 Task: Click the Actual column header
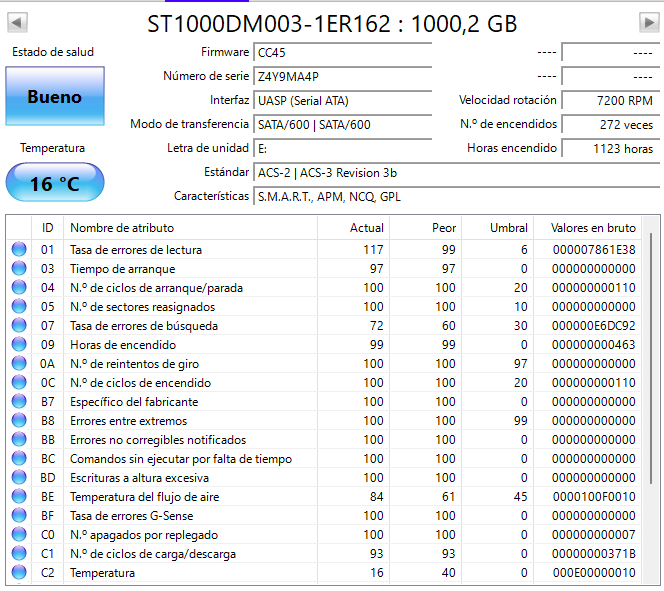(353, 228)
